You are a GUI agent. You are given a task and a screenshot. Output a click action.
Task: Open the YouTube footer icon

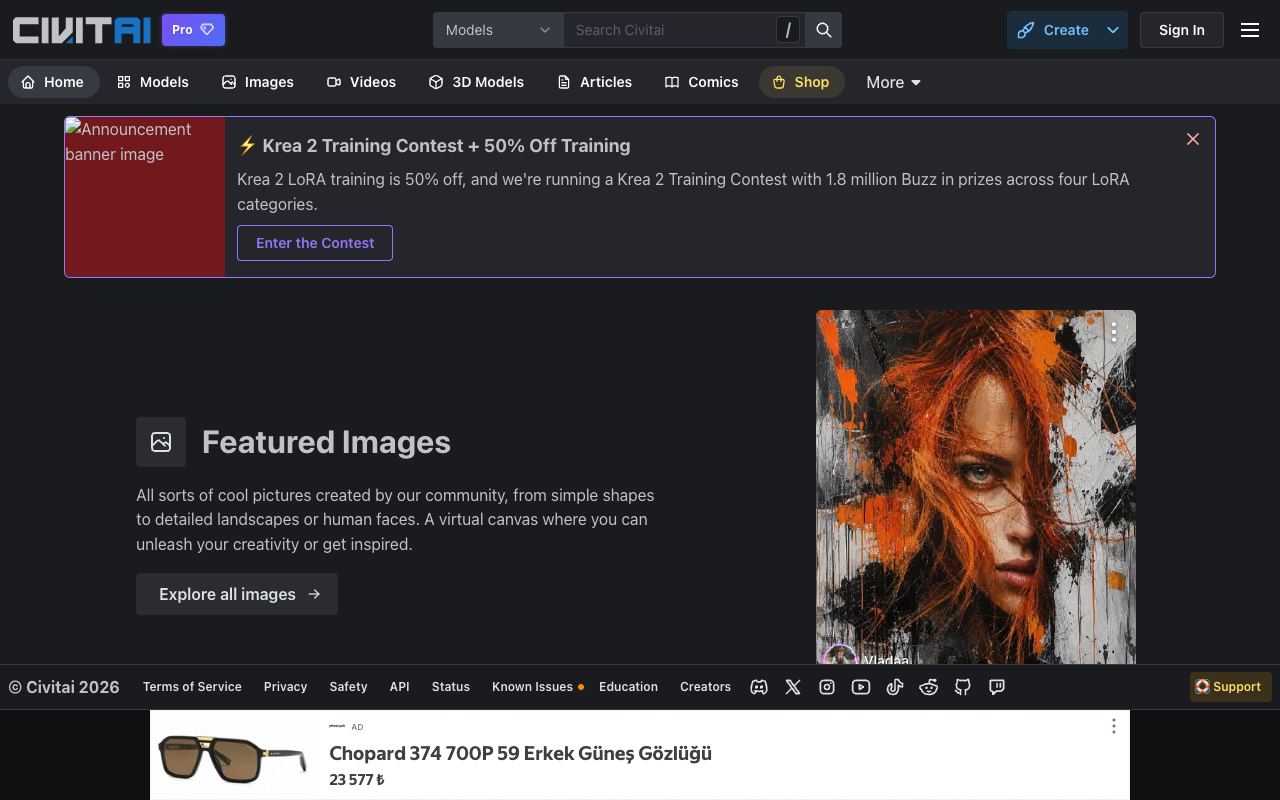click(x=861, y=687)
